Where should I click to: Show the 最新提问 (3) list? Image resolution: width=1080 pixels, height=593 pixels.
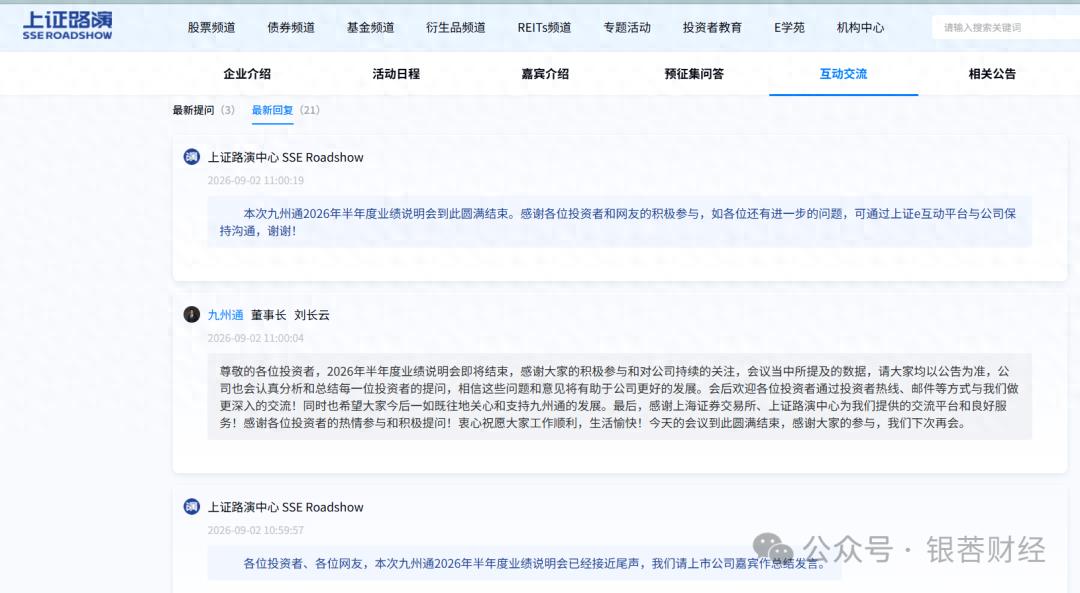[203, 110]
